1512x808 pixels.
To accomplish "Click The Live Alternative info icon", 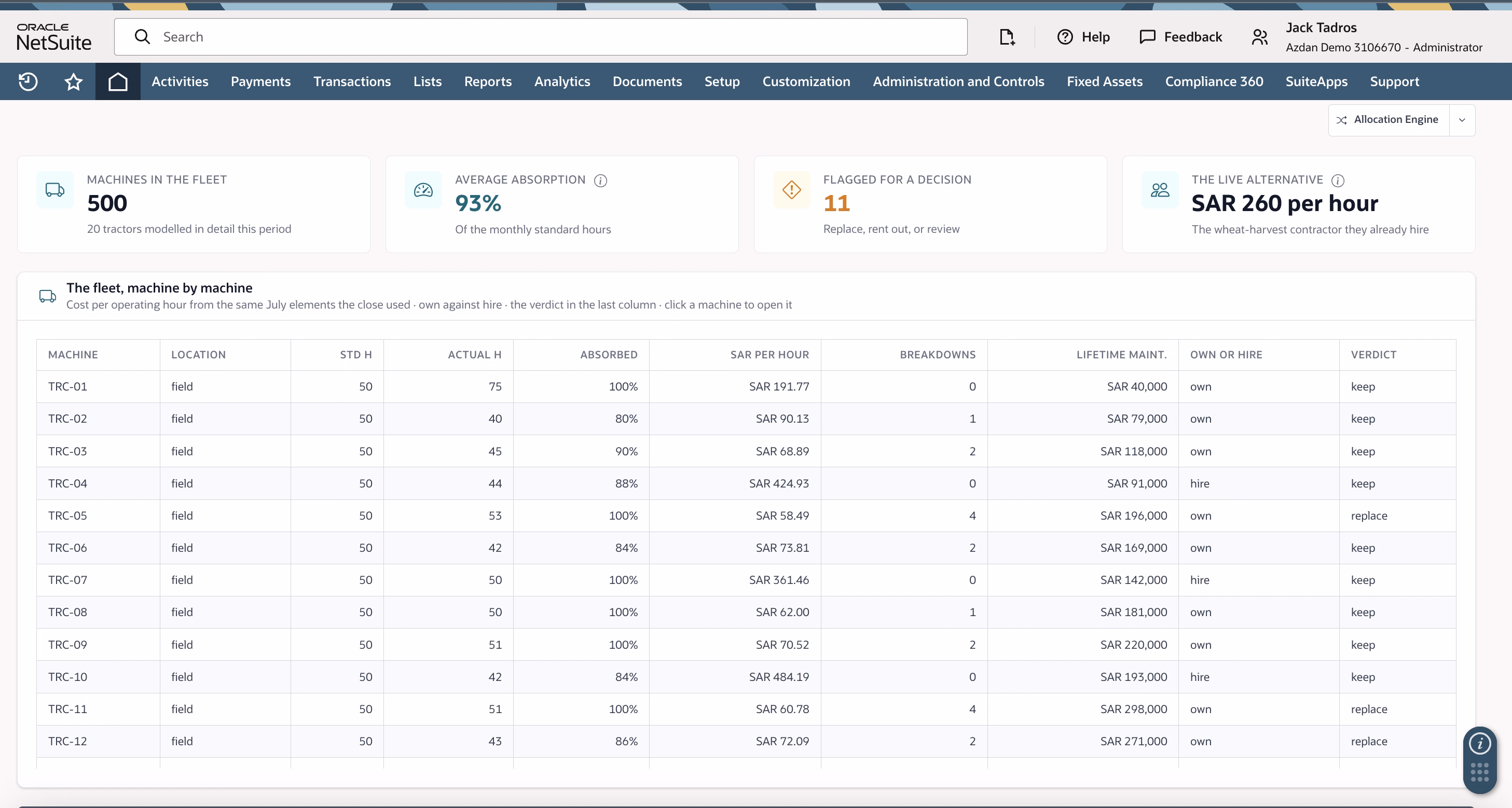I will coord(1338,180).
